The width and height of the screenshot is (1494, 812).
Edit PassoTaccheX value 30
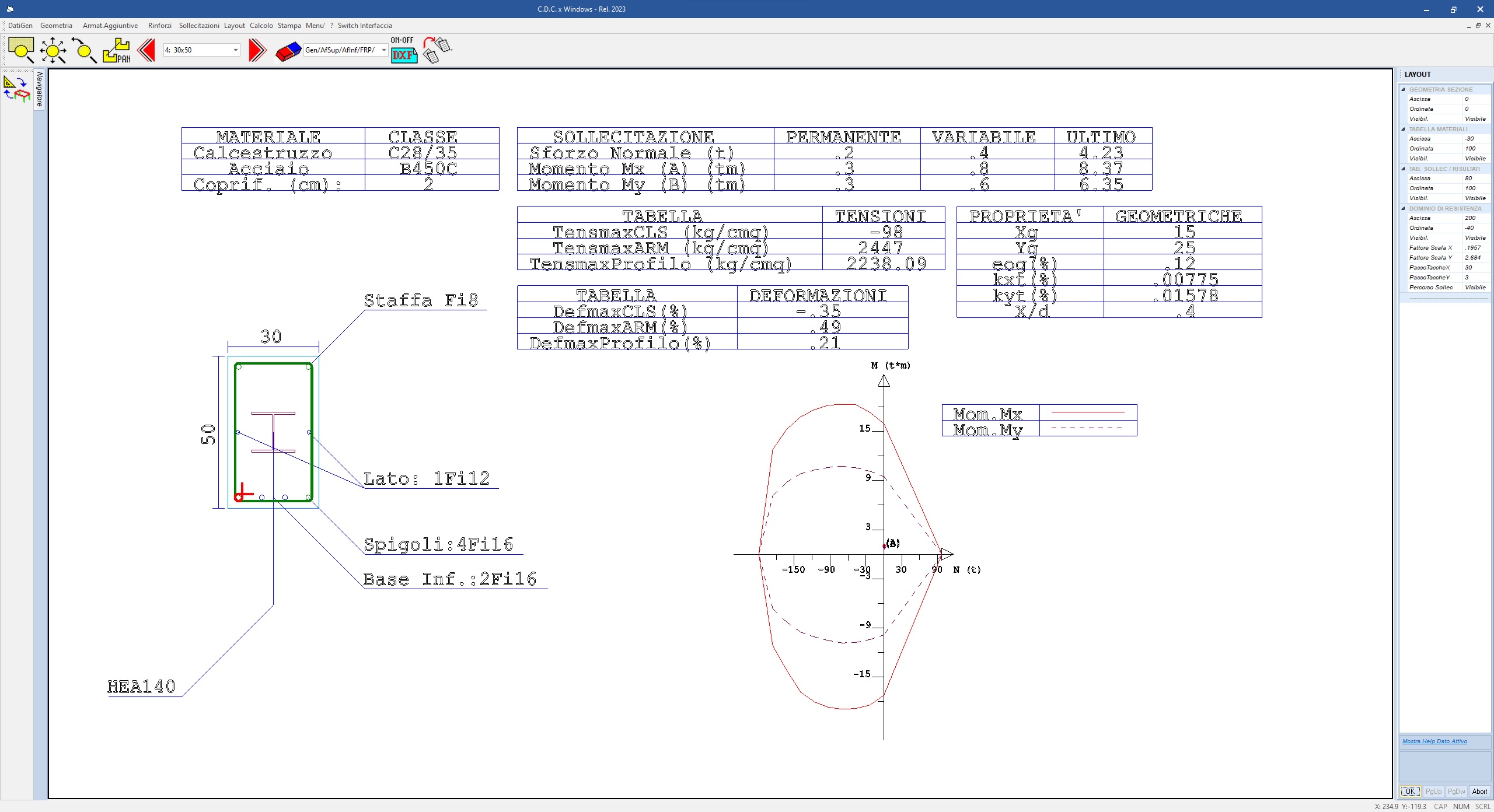[x=1476, y=268]
